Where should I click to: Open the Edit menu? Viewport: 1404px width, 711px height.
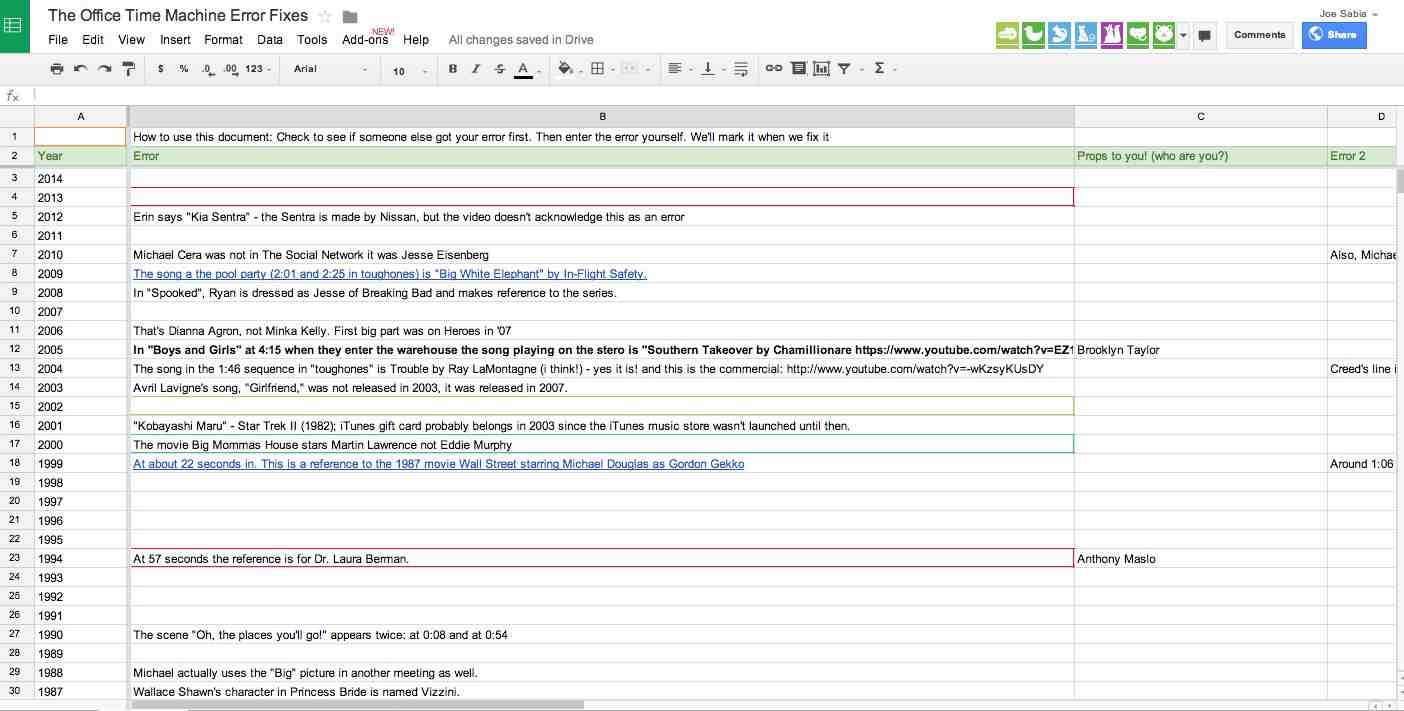click(x=93, y=40)
